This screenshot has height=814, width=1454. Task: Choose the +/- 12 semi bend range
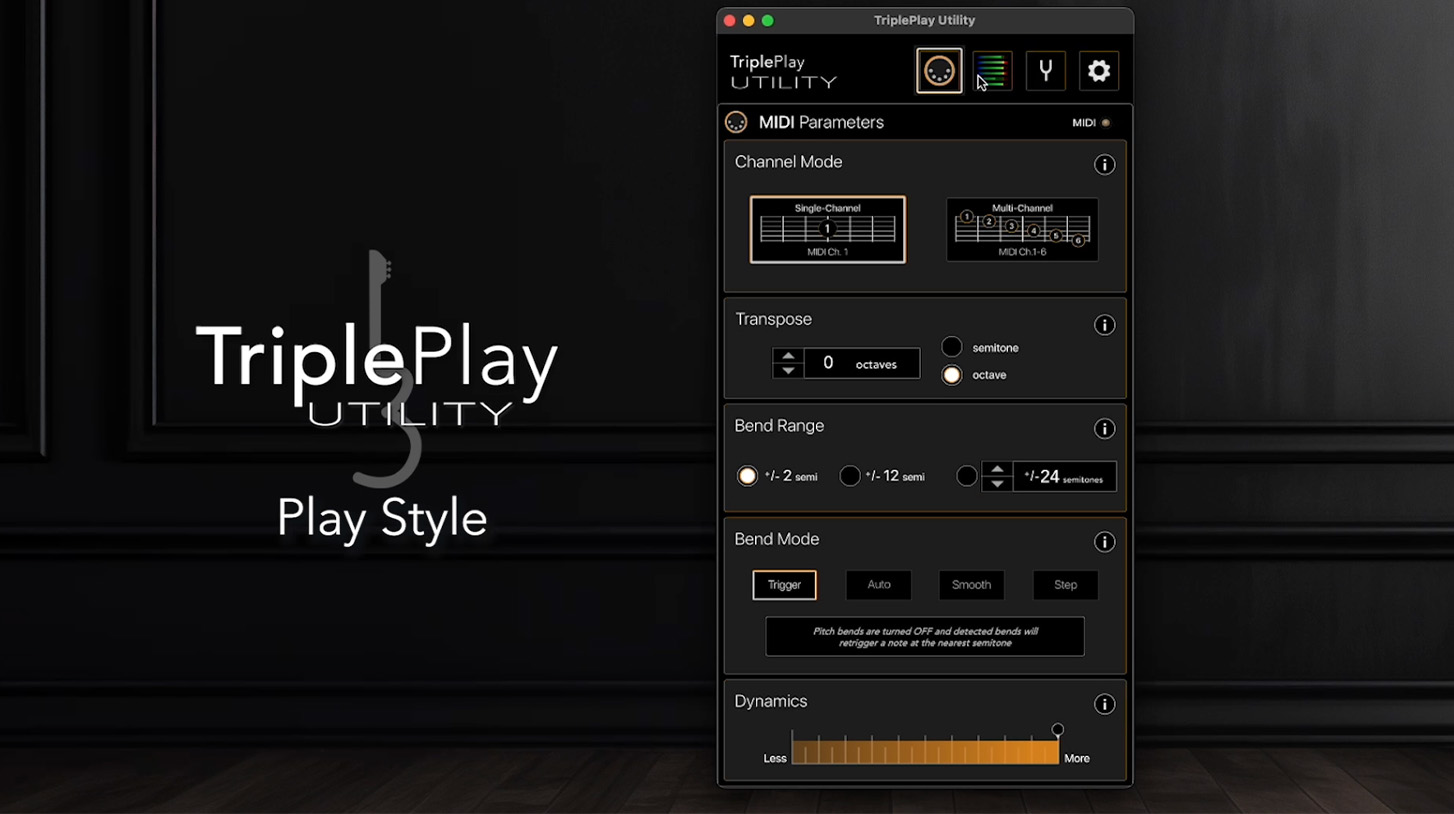click(850, 476)
